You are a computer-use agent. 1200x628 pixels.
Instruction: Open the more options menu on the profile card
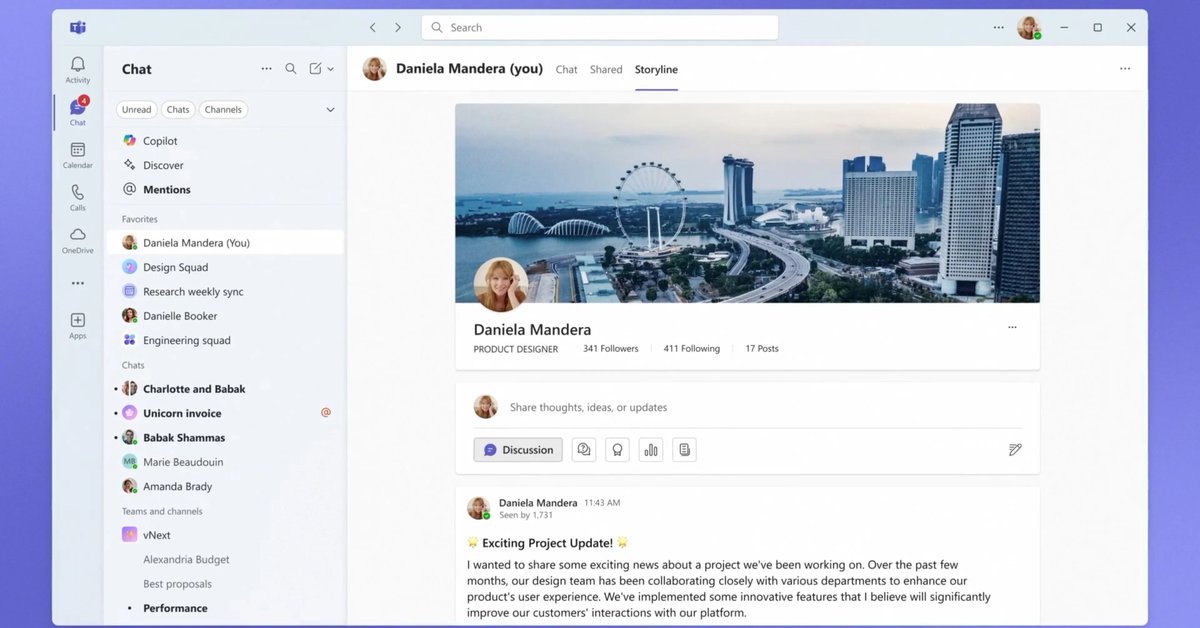tap(1012, 327)
